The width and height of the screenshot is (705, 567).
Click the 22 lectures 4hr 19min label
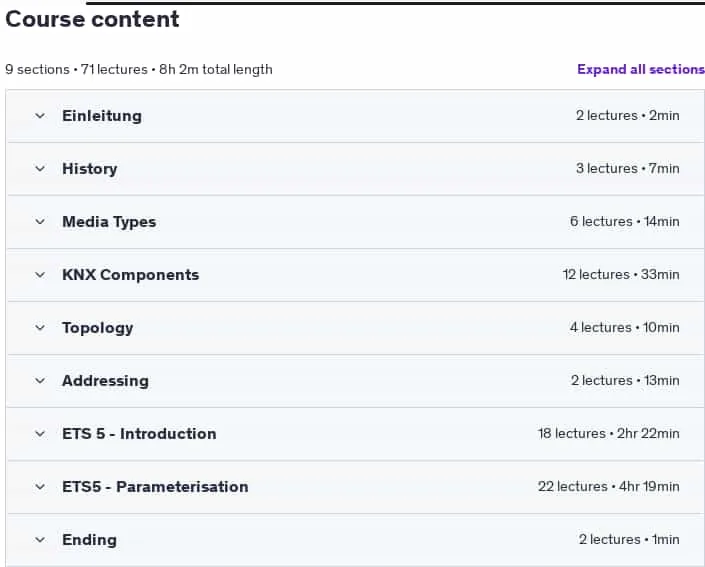click(609, 487)
